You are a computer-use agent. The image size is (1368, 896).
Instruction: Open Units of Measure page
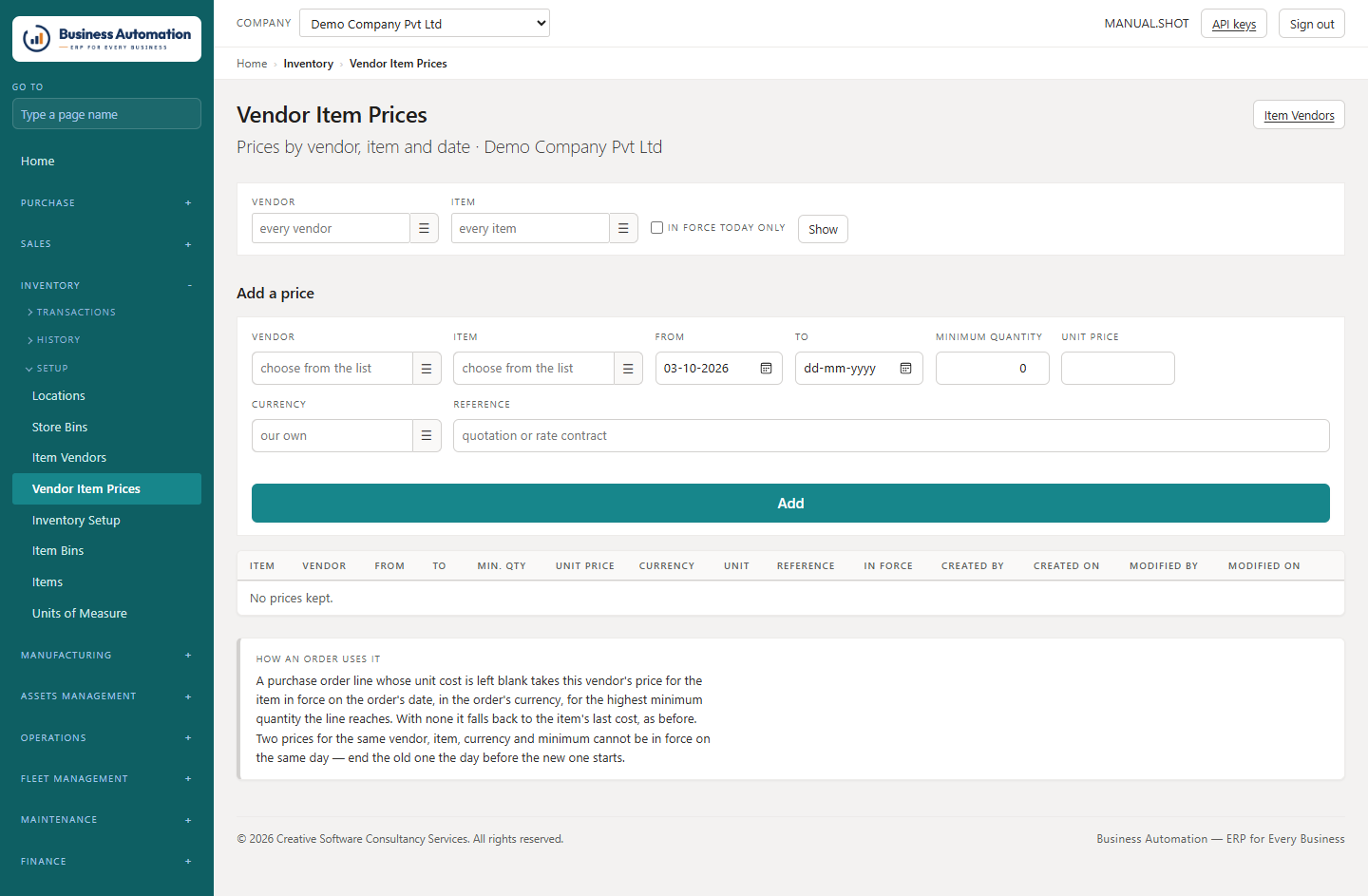(106, 614)
